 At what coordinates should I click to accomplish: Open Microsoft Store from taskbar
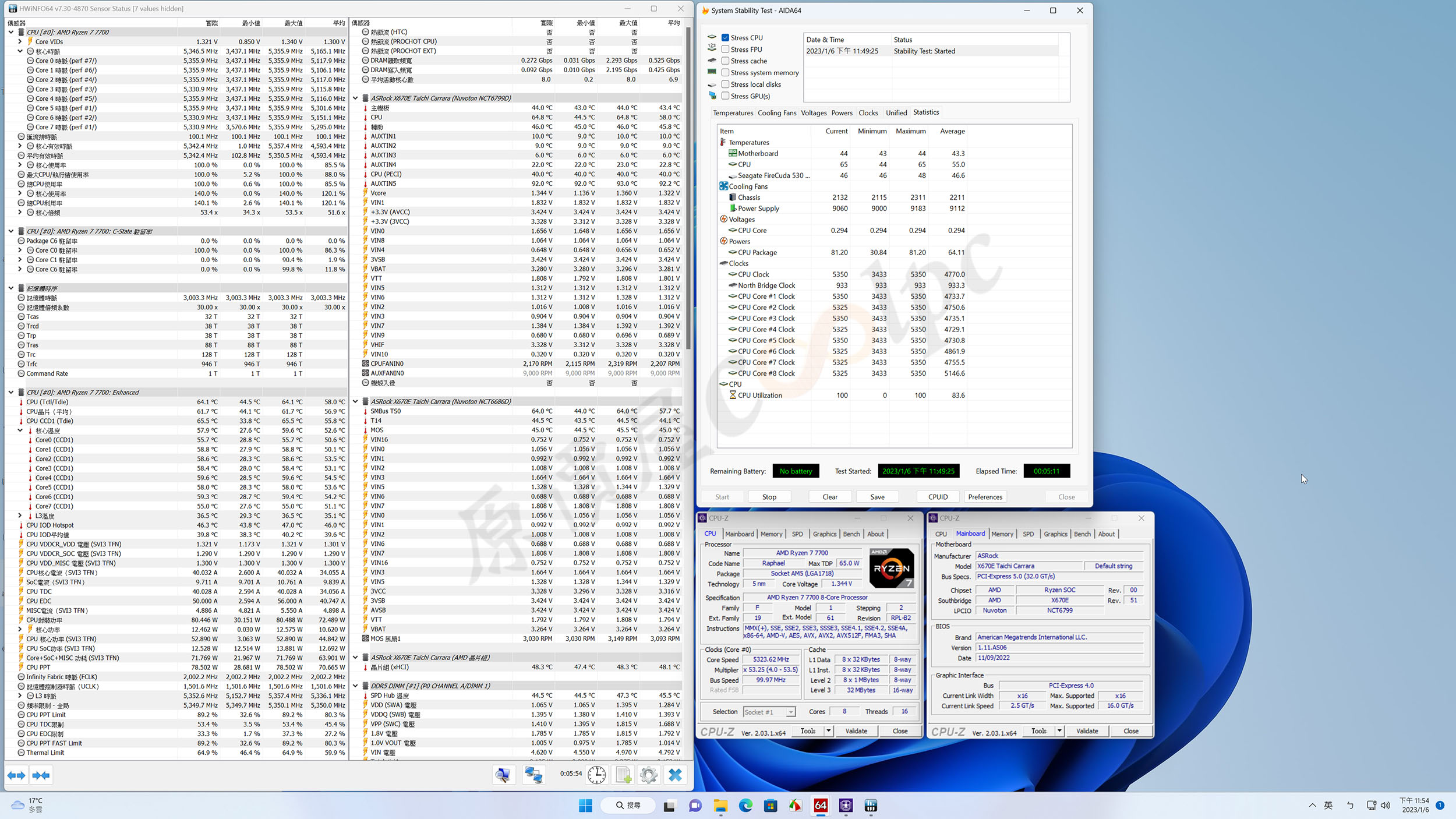pos(771,806)
